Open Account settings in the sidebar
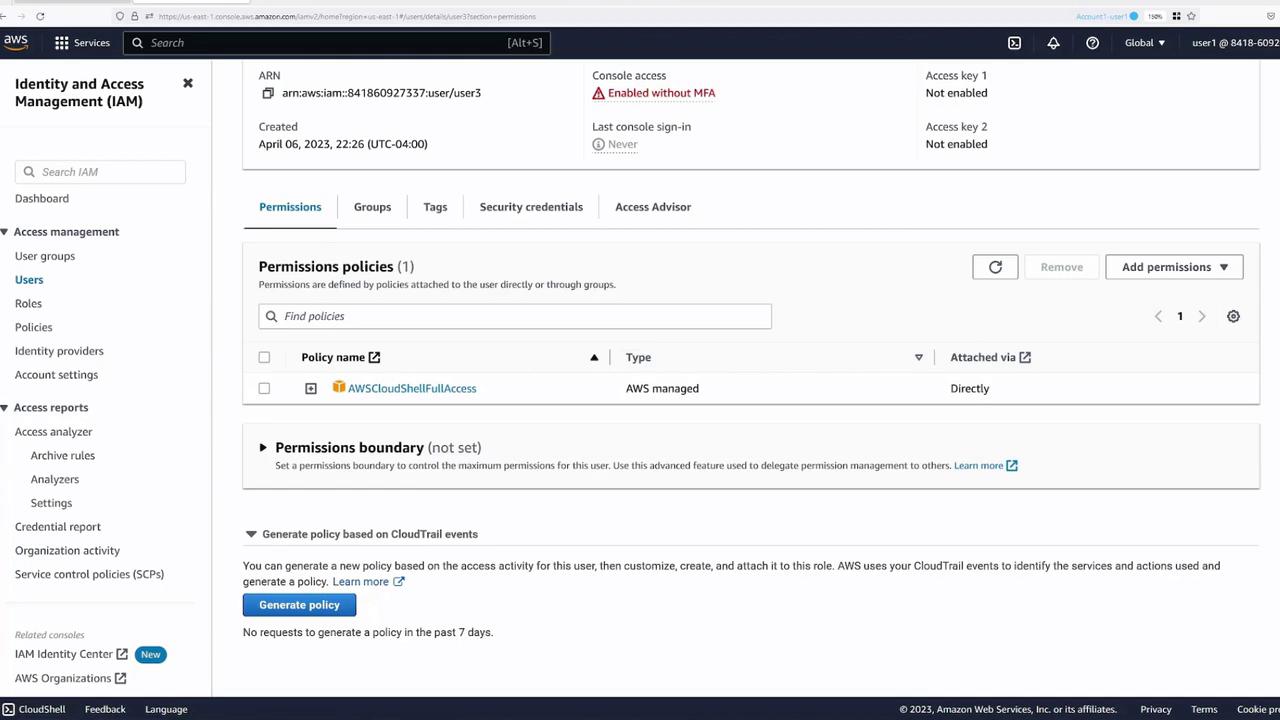This screenshot has width=1280, height=720. click(x=56, y=375)
